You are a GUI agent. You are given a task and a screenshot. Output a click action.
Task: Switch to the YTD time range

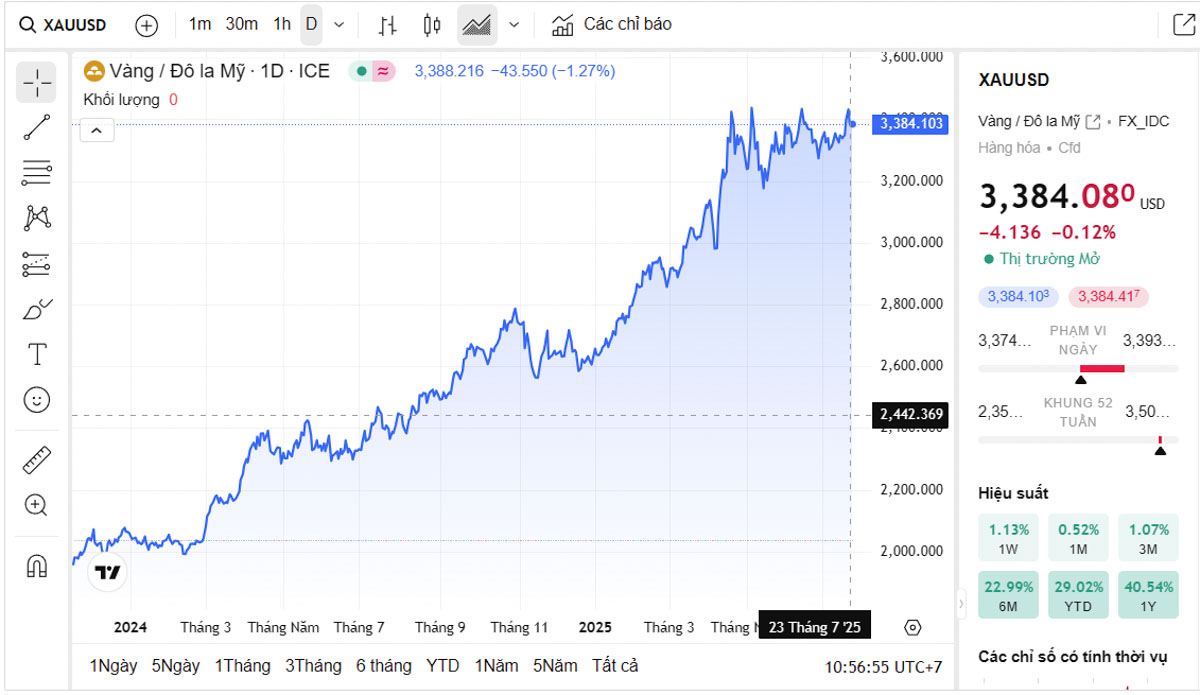point(442,666)
